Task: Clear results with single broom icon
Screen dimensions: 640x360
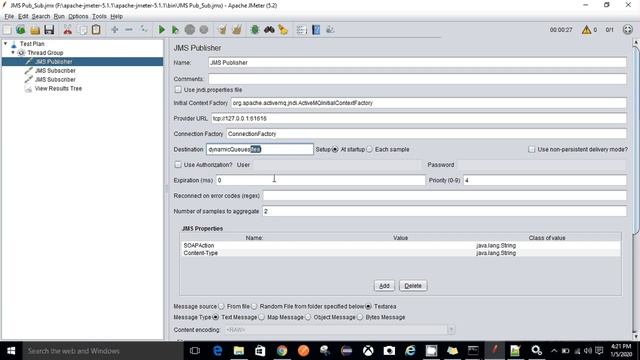Action: (x=222, y=30)
